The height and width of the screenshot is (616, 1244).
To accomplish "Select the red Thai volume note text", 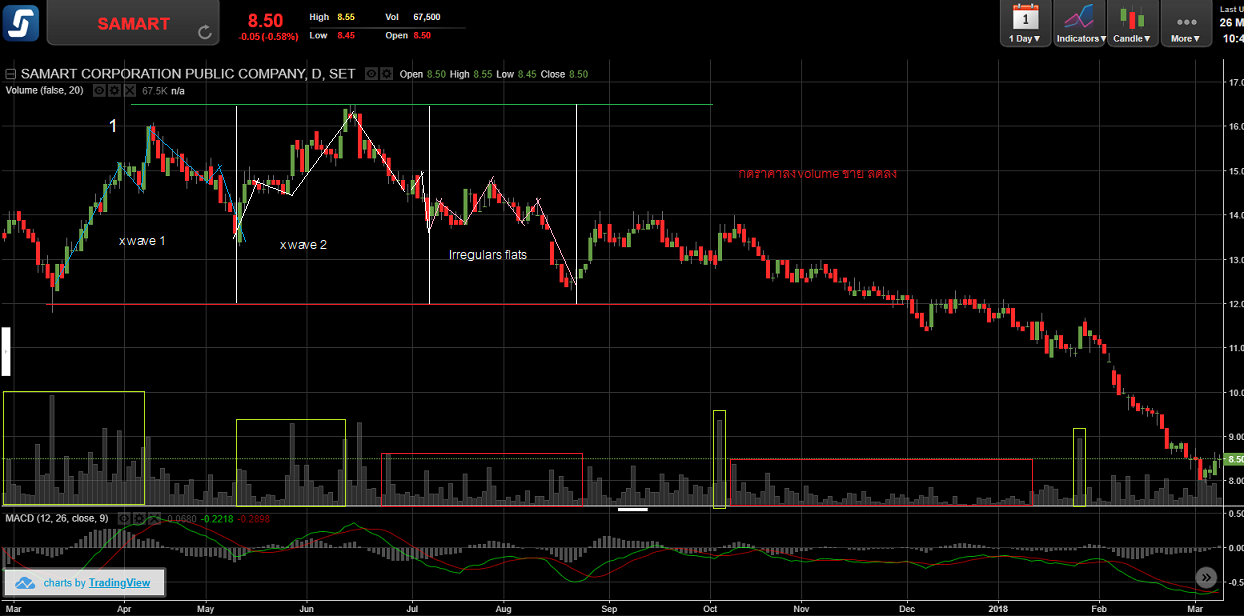I will click(x=817, y=173).
